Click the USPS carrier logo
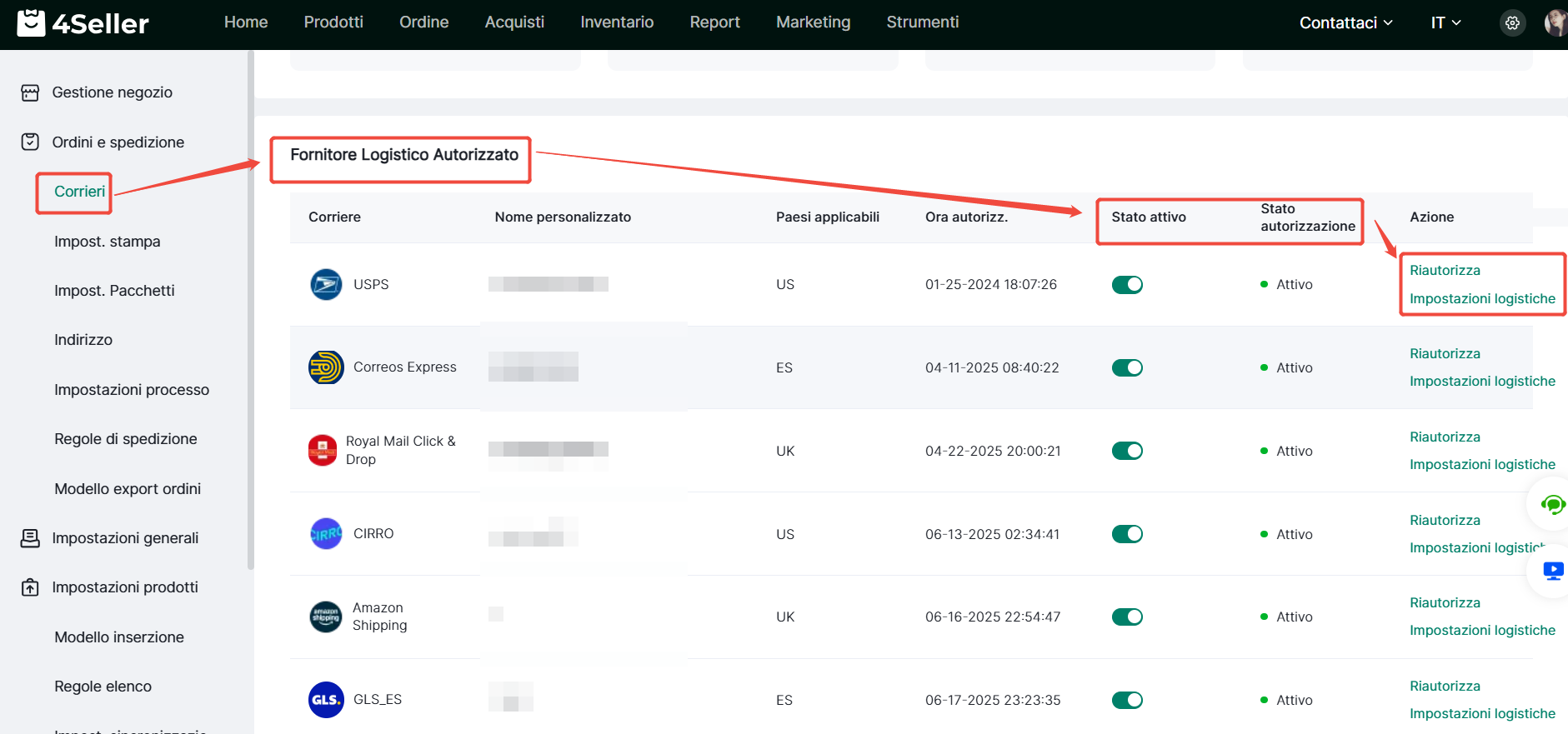 (x=326, y=284)
